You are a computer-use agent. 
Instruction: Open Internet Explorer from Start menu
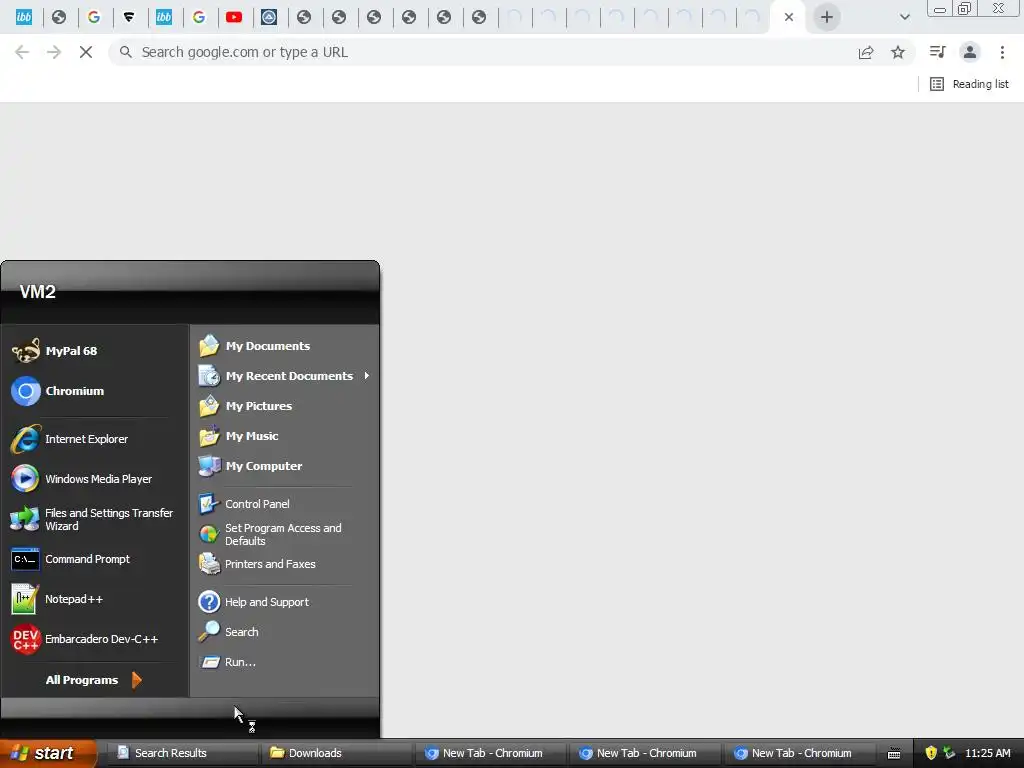[94, 440]
